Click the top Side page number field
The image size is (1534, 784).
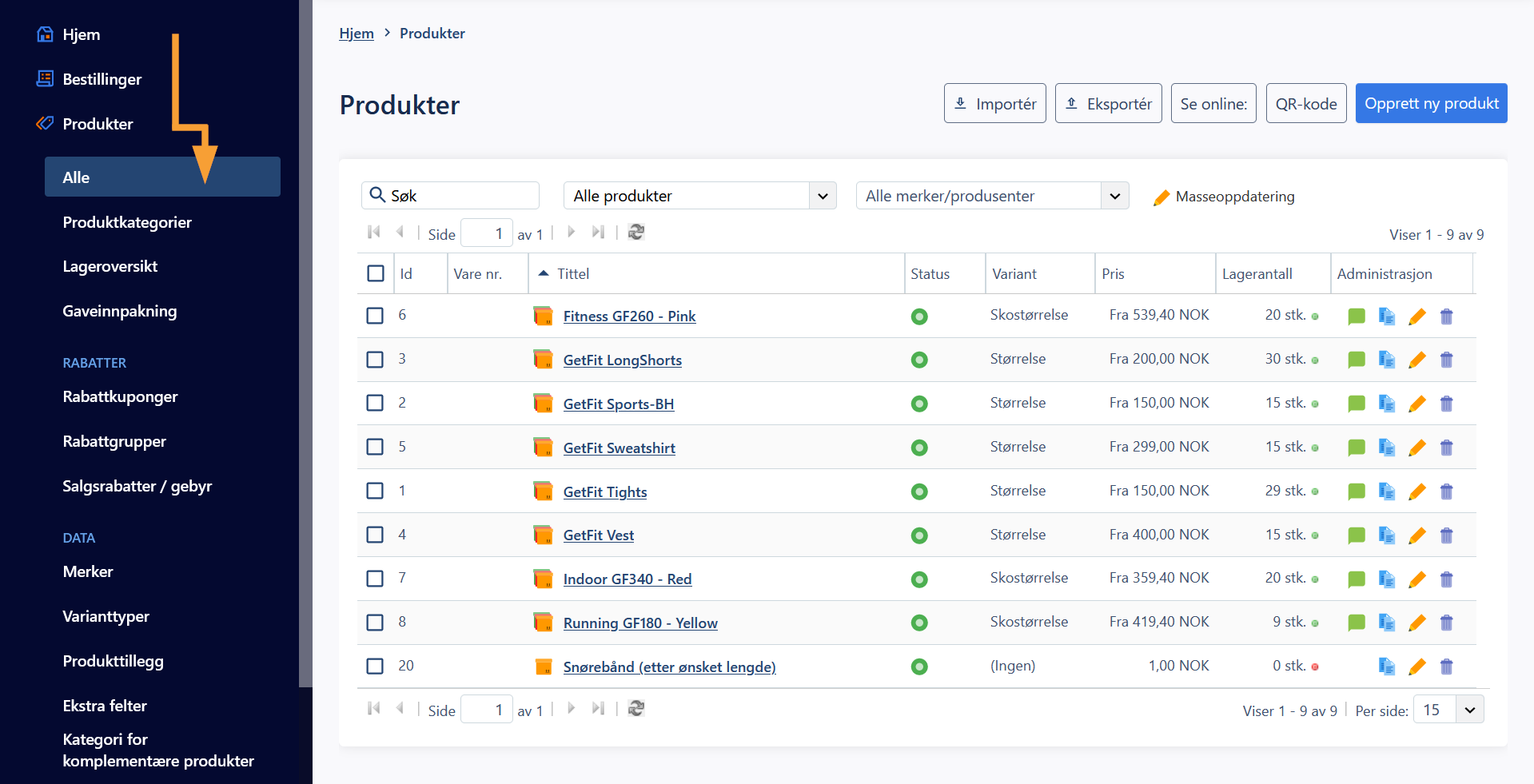486,233
